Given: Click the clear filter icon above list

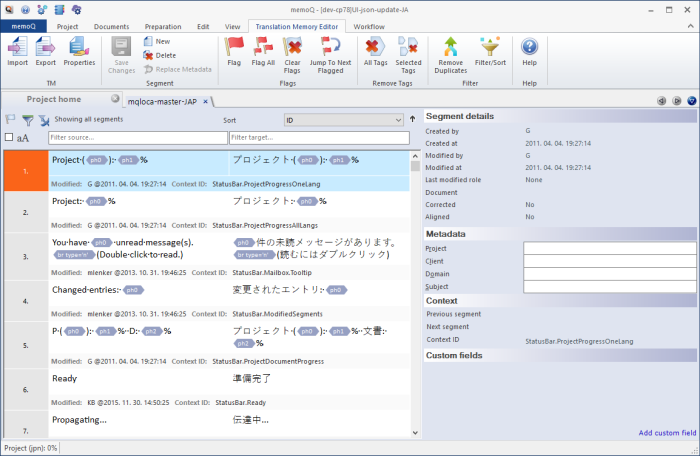Looking at the screenshot, I should click(44, 120).
